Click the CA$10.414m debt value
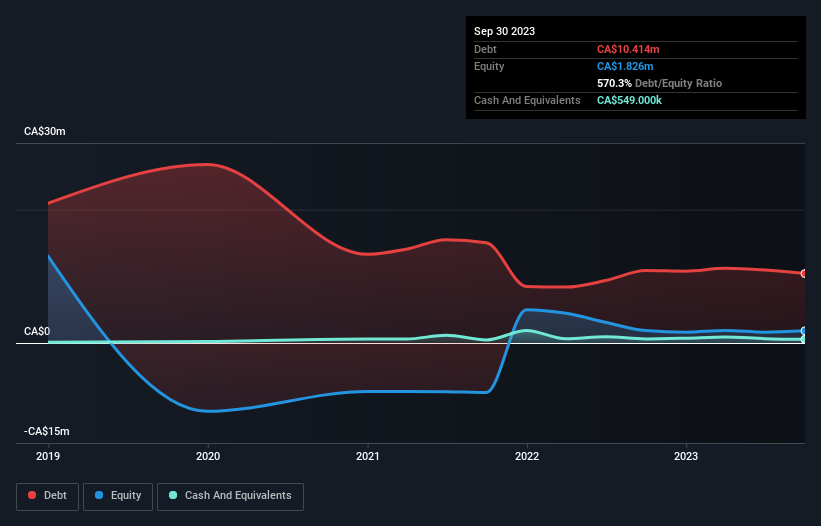 pyautogui.click(x=628, y=49)
